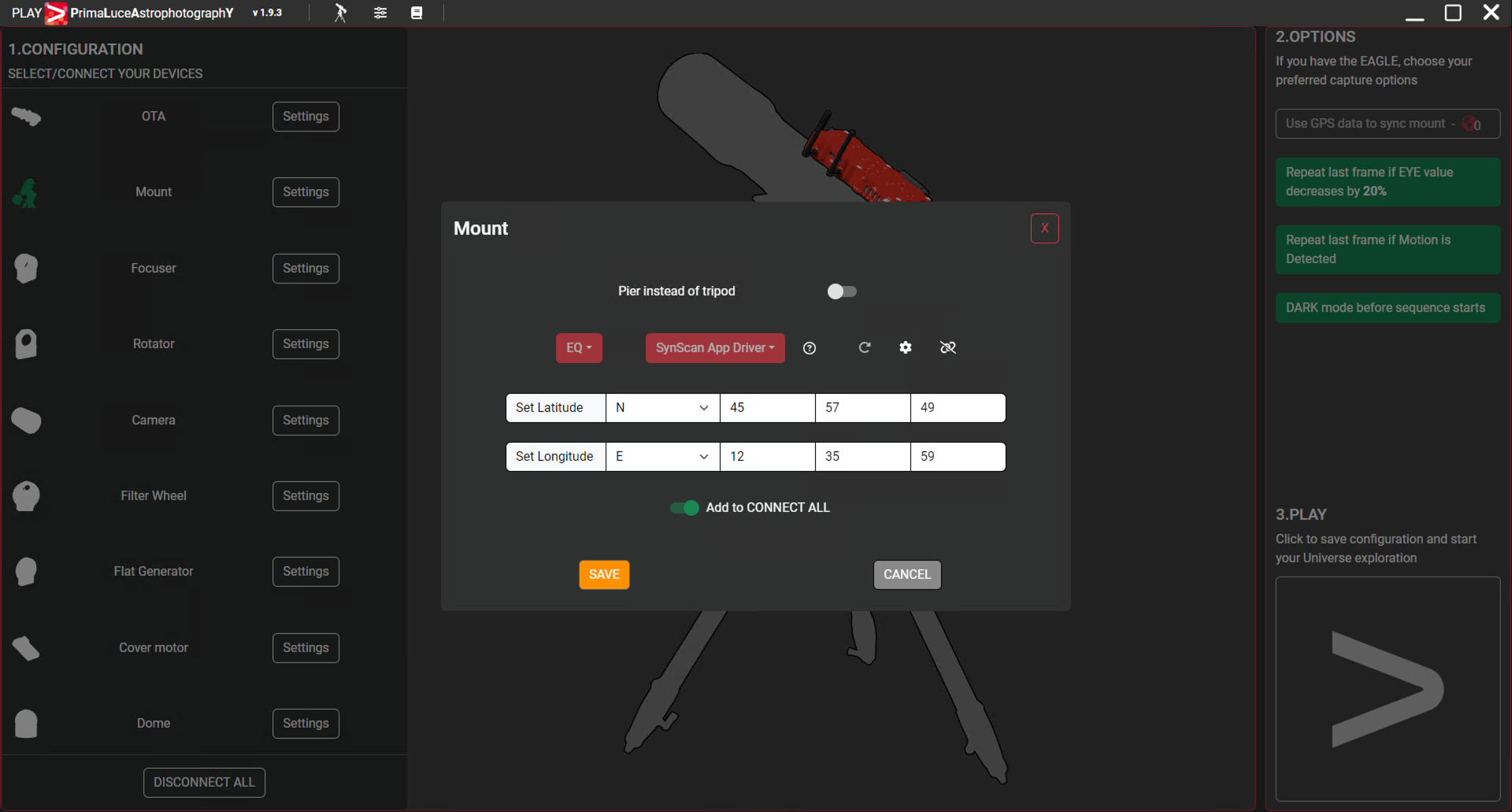Open Focuser Settings
Viewport: 1512px width, 812px height.
306,269
